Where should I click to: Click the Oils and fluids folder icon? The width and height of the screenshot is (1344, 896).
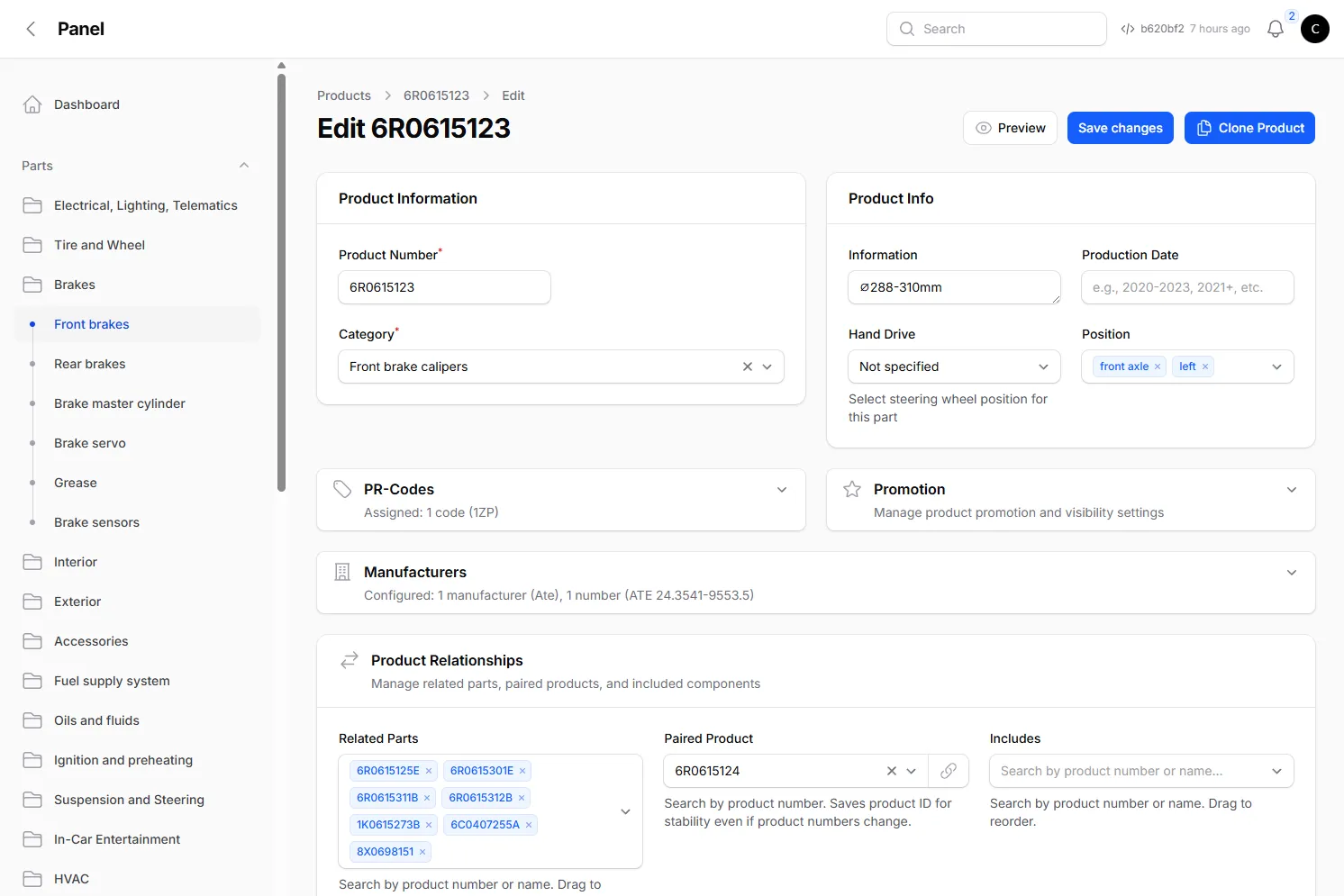pos(32,720)
